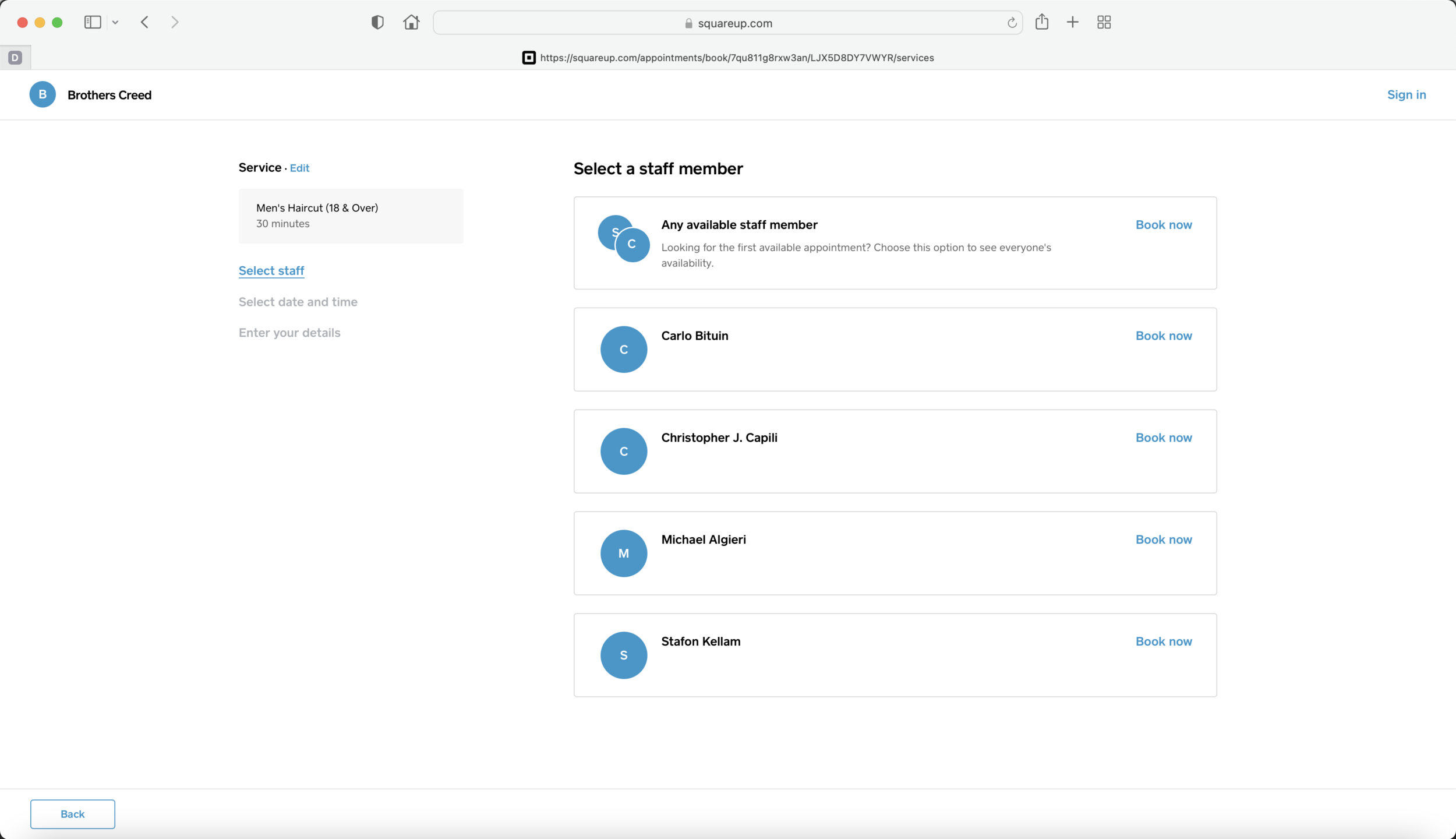This screenshot has width=1456, height=839.
Task: Reload the page with the refresh icon
Action: pyautogui.click(x=1012, y=23)
